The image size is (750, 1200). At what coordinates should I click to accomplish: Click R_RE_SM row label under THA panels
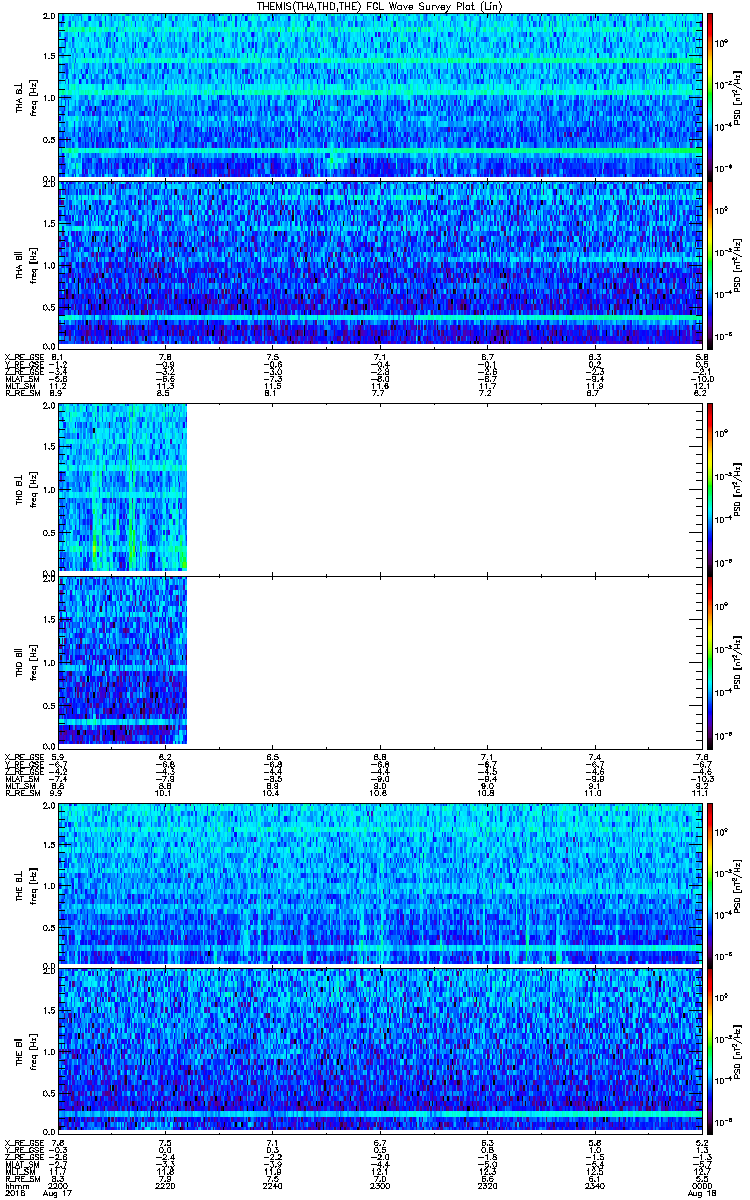(22, 392)
